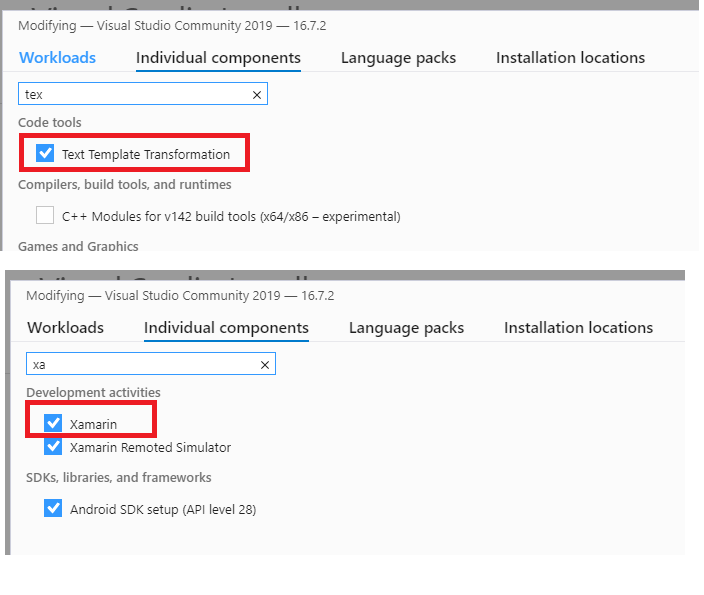Open Workloads tab above the 'xa' search
704x595 pixels.
point(65,328)
